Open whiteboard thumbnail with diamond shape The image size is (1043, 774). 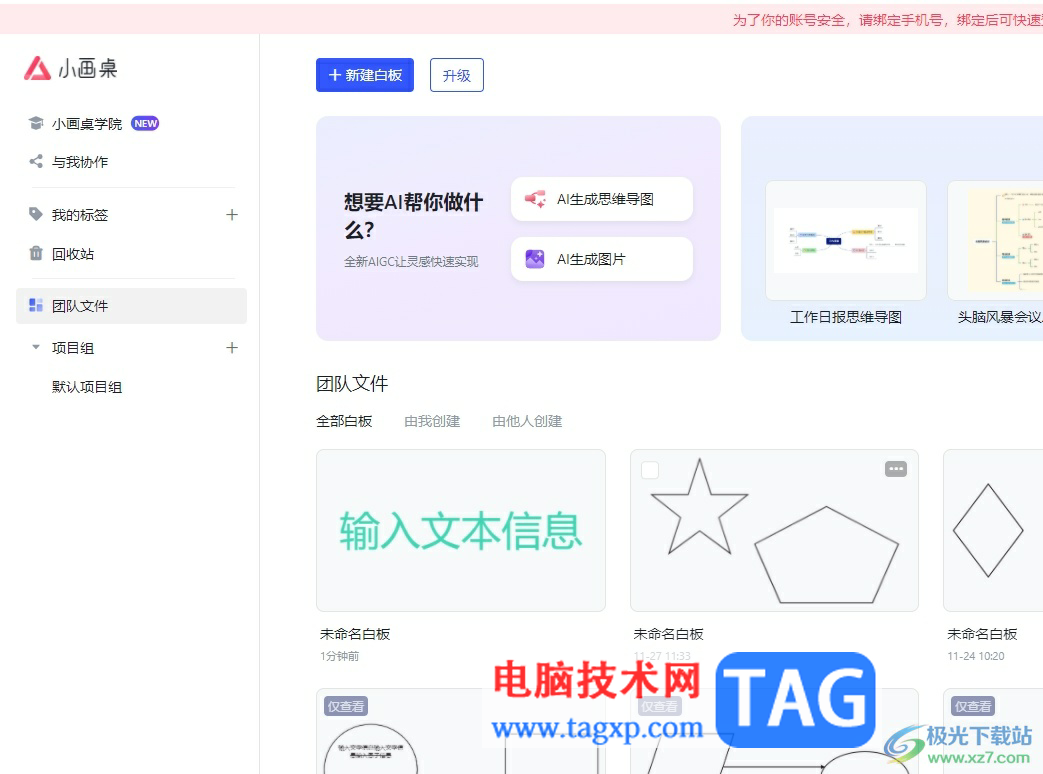click(x=993, y=531)
